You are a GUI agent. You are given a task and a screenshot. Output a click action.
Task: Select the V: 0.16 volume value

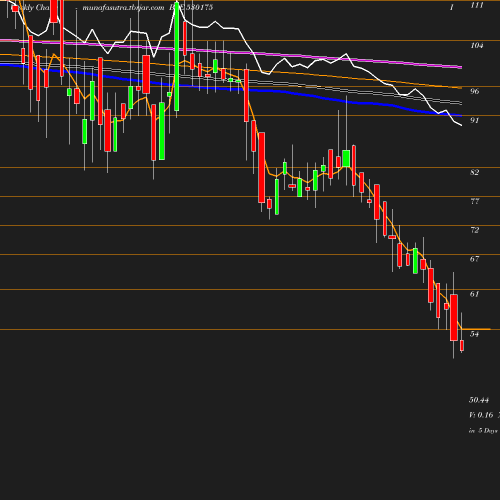coord(481,415)
